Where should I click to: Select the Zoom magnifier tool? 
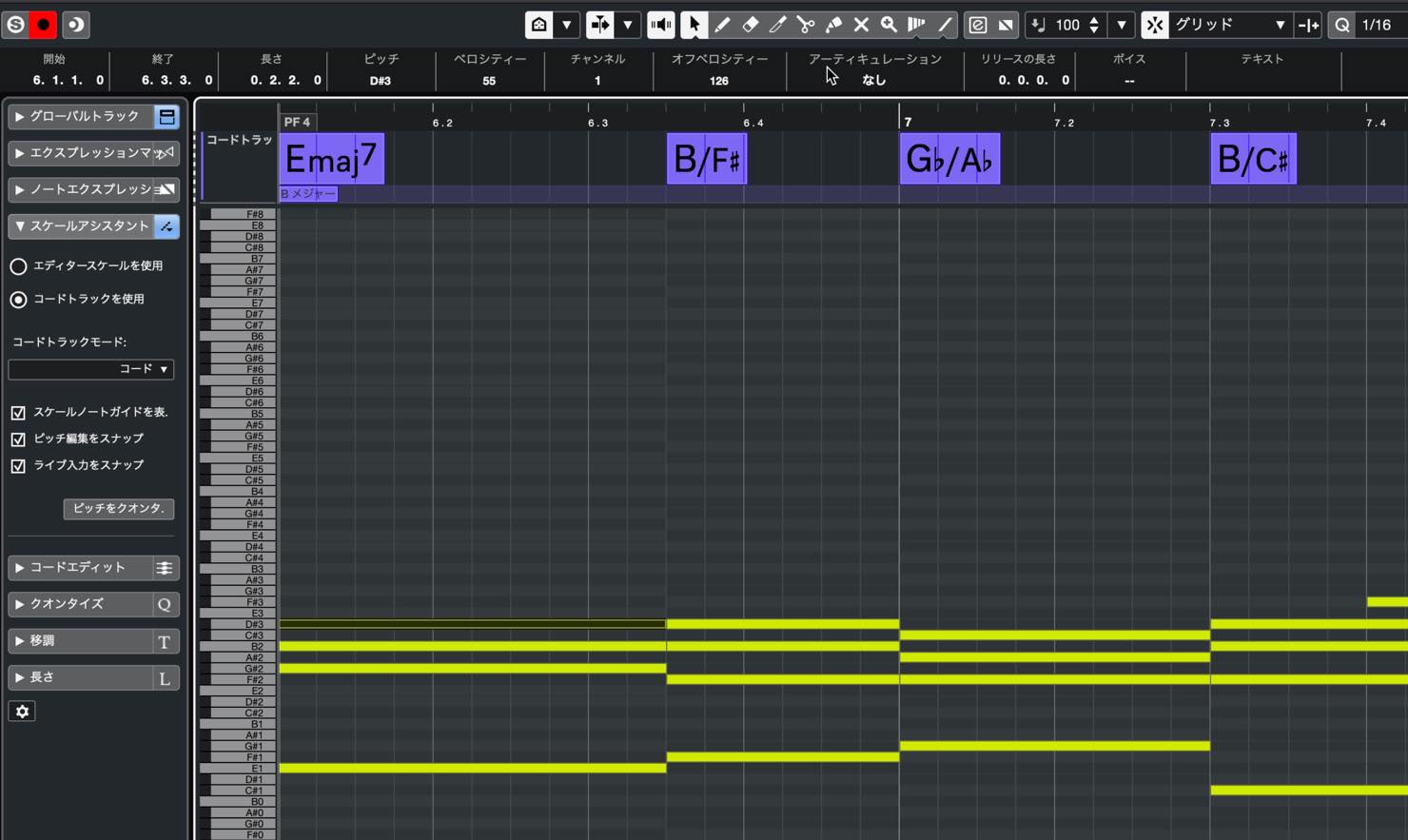click(889, 25)
